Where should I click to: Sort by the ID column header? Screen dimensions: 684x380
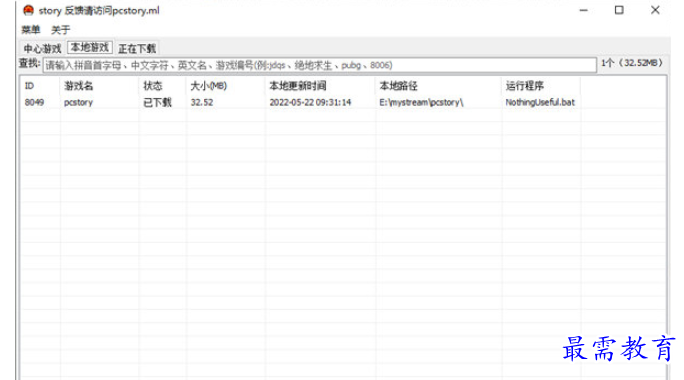(29, 86)
